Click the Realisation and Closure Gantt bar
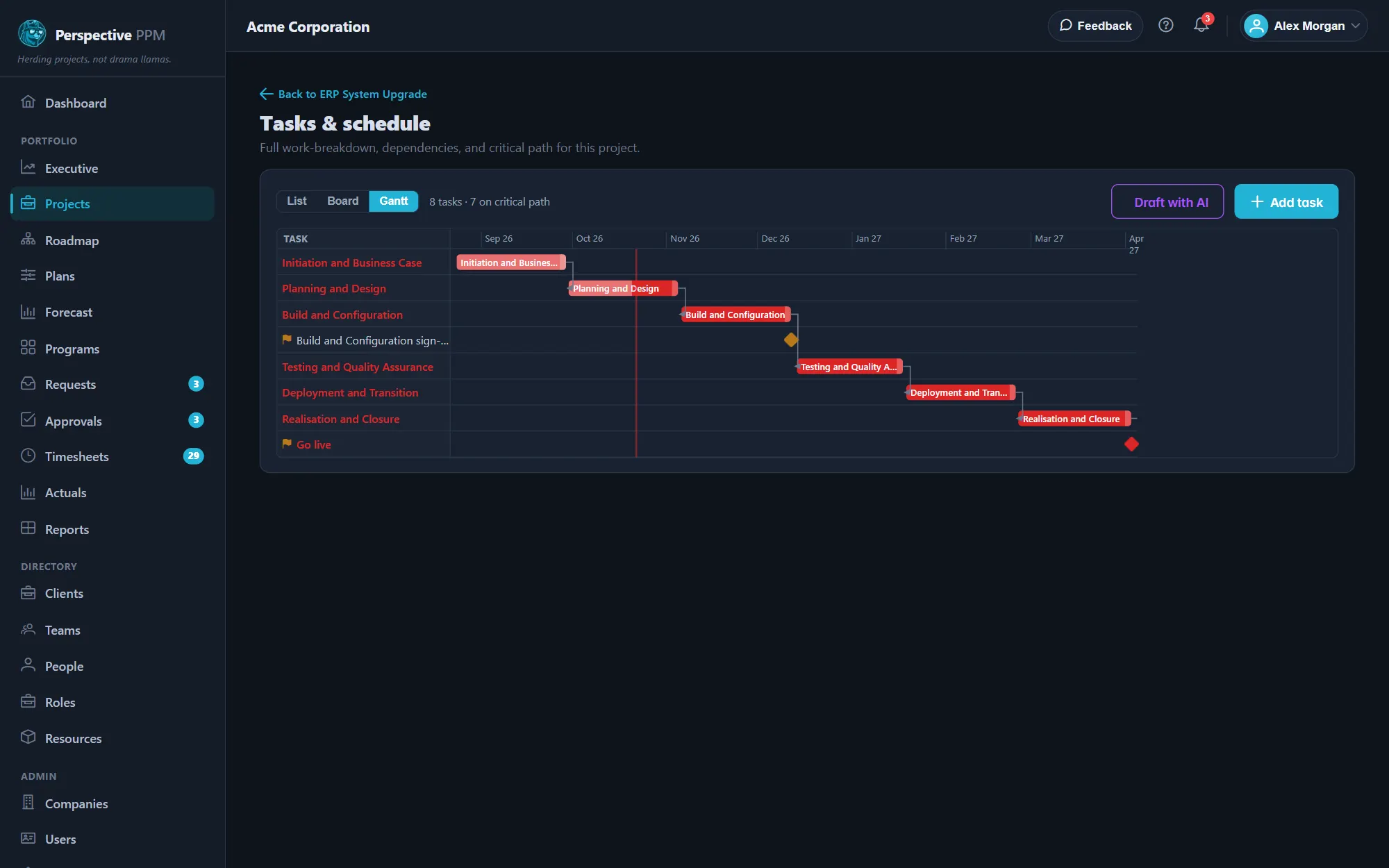The width and height of the screenshot is (1389, 868). coord(1075,419)
